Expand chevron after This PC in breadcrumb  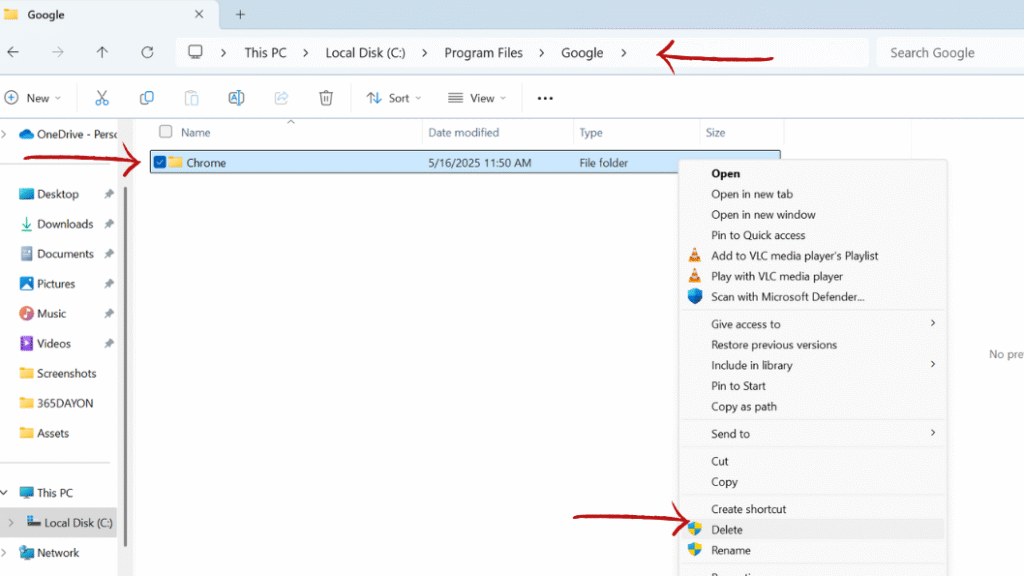306,52
